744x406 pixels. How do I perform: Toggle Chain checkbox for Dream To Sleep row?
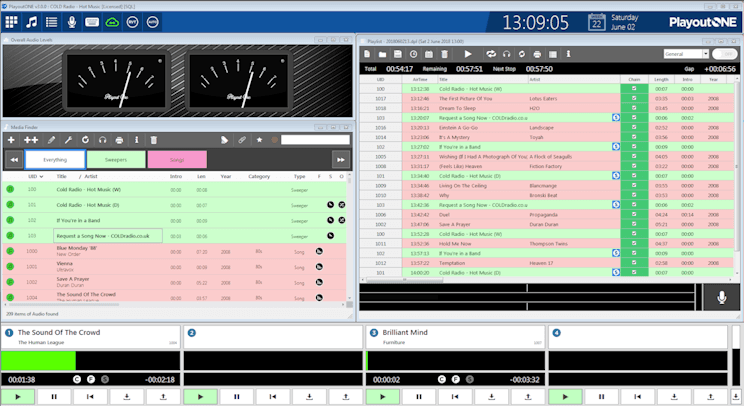coord(633,108)
